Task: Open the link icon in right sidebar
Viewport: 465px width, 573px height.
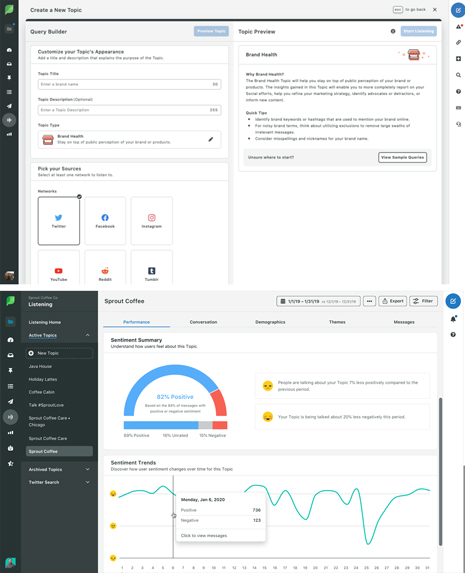Action: coord(458,42)
